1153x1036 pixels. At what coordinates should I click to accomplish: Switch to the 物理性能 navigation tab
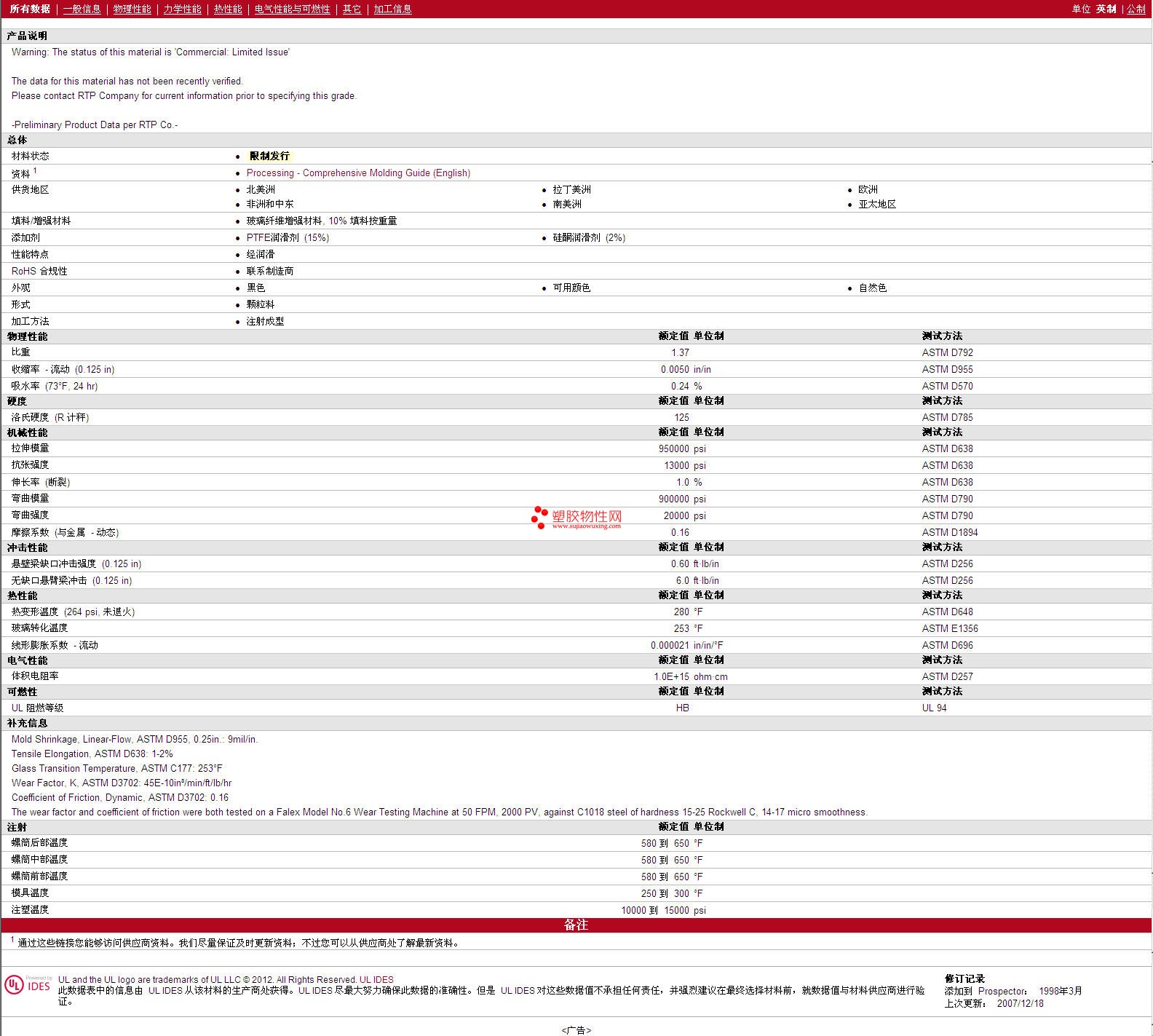click(132, 9)
